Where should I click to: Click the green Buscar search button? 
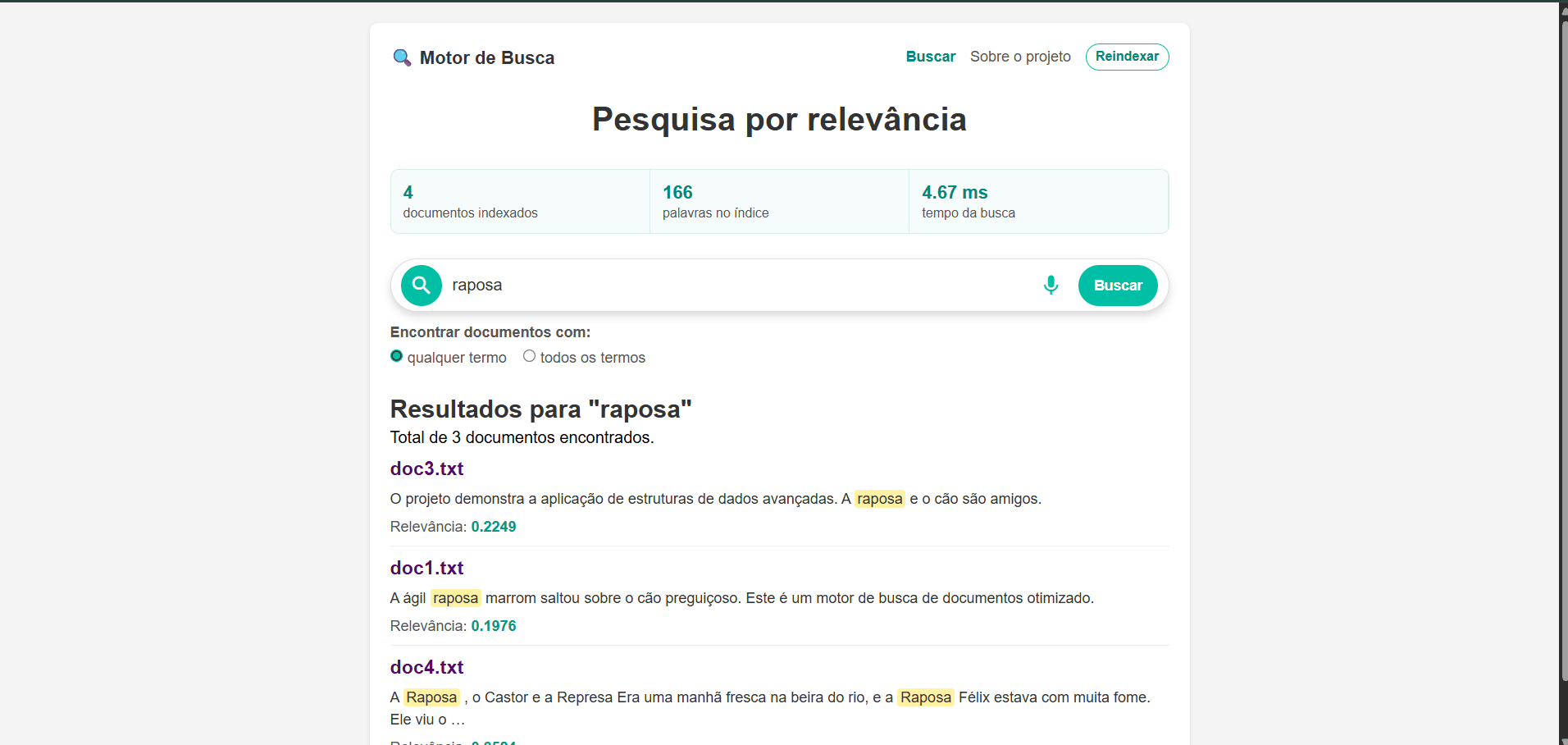click(x=1118, y=286)
